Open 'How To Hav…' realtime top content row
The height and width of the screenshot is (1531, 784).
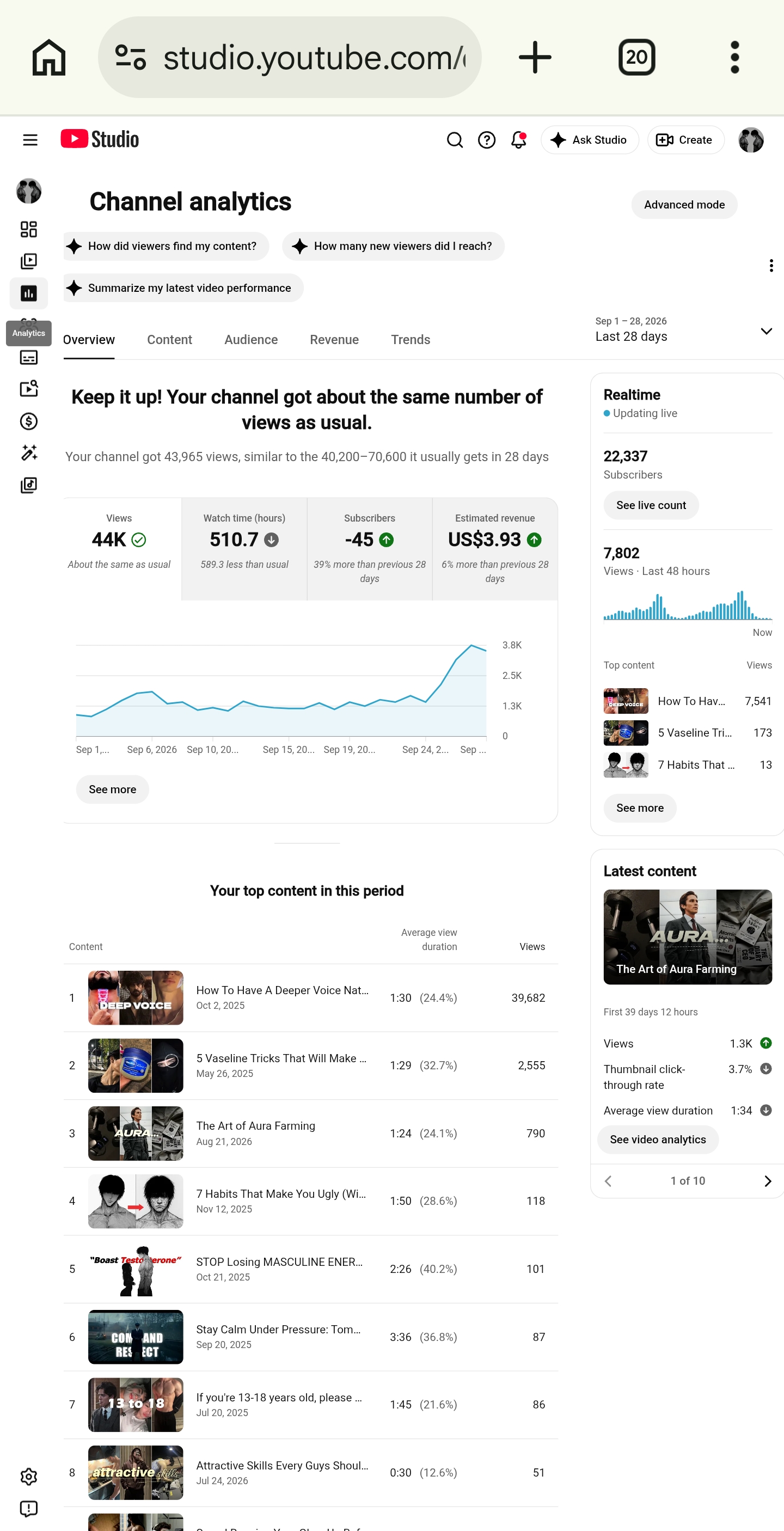688,702
